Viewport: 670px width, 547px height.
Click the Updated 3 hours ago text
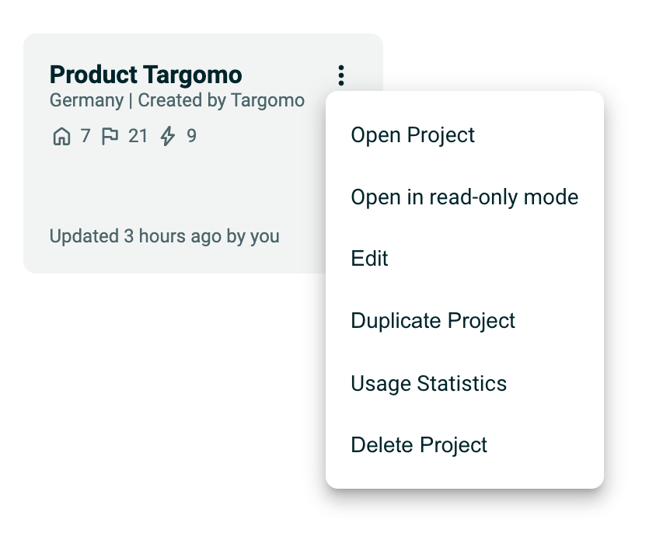tap(164, 237)
